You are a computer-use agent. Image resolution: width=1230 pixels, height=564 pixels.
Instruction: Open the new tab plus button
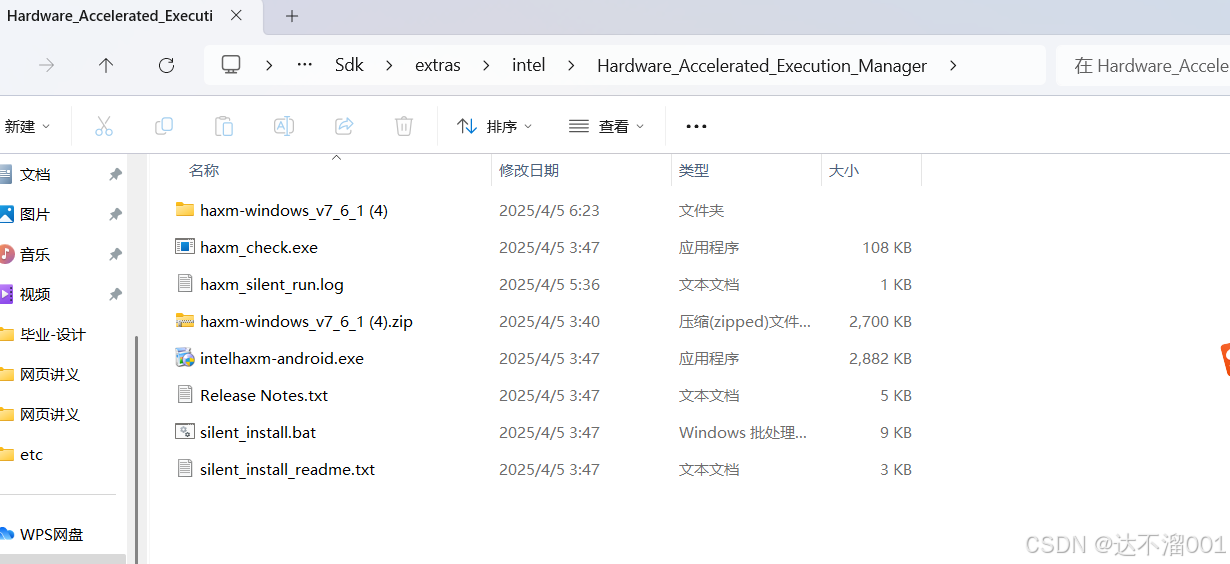click(x=292, y=16)
